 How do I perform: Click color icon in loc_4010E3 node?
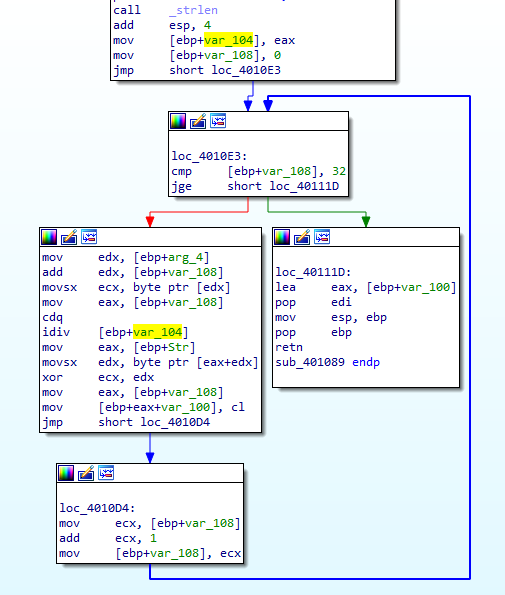(x=178, y=121)
